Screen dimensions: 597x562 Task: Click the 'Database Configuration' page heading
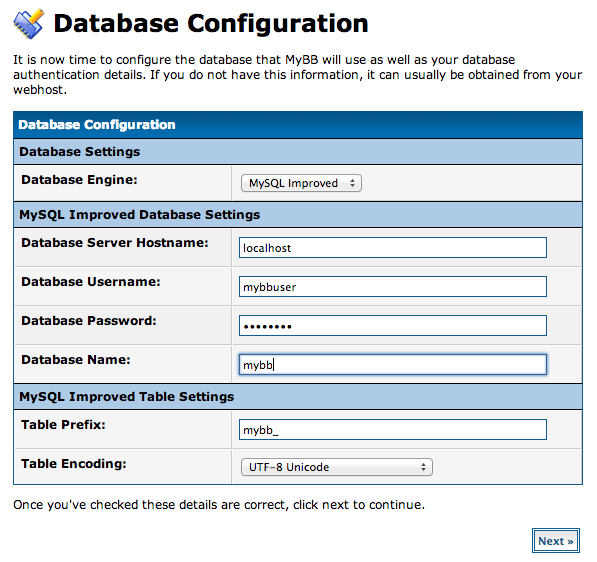pyautogui.click(x=211, y=24)
